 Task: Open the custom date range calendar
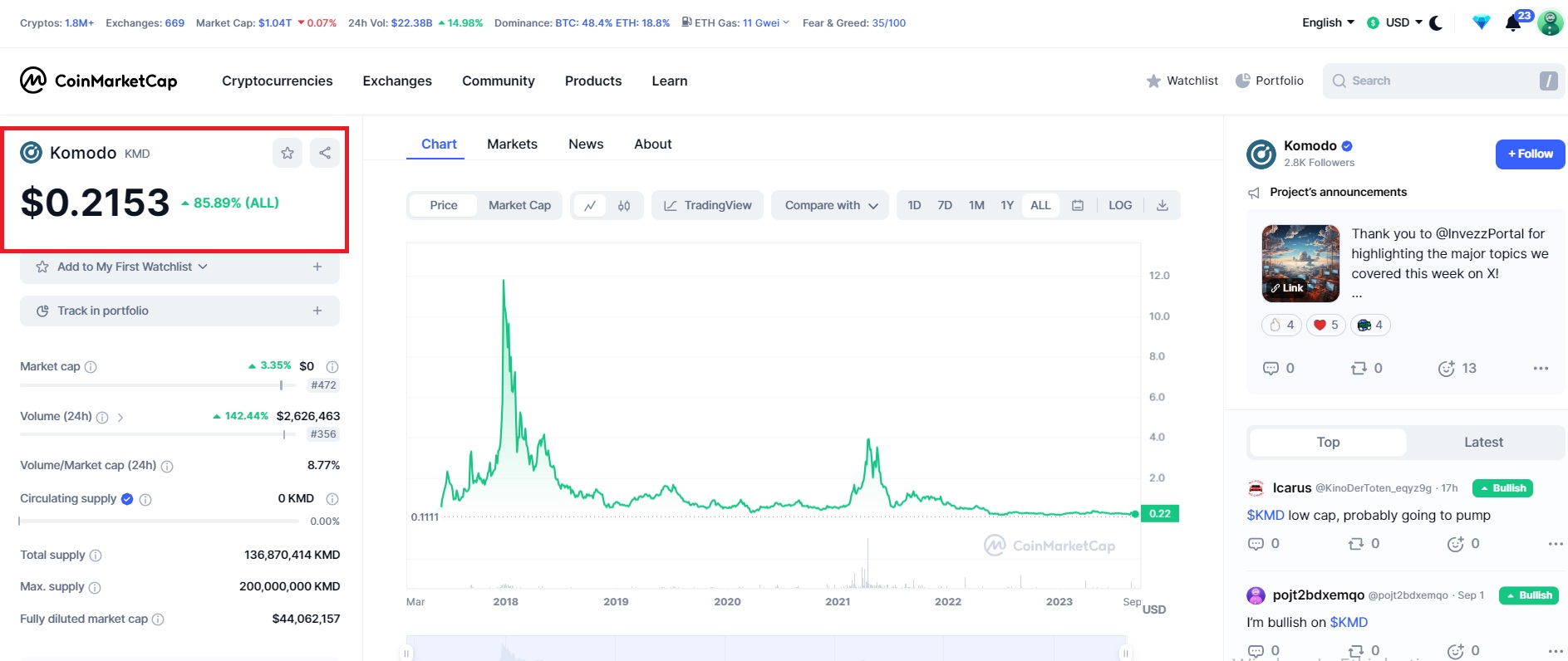(1078, 205)
